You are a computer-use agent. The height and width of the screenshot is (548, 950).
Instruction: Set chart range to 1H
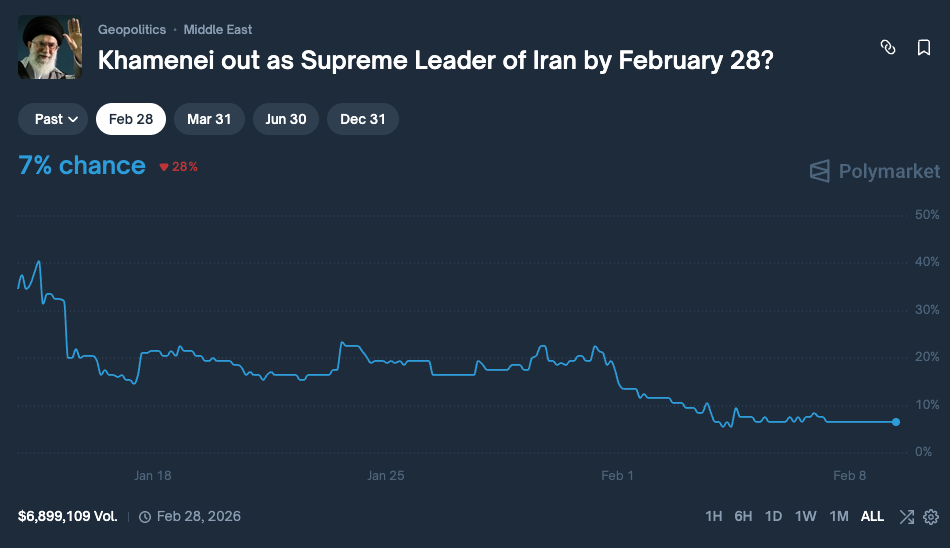pyautogui.click(x=713, y=517)
